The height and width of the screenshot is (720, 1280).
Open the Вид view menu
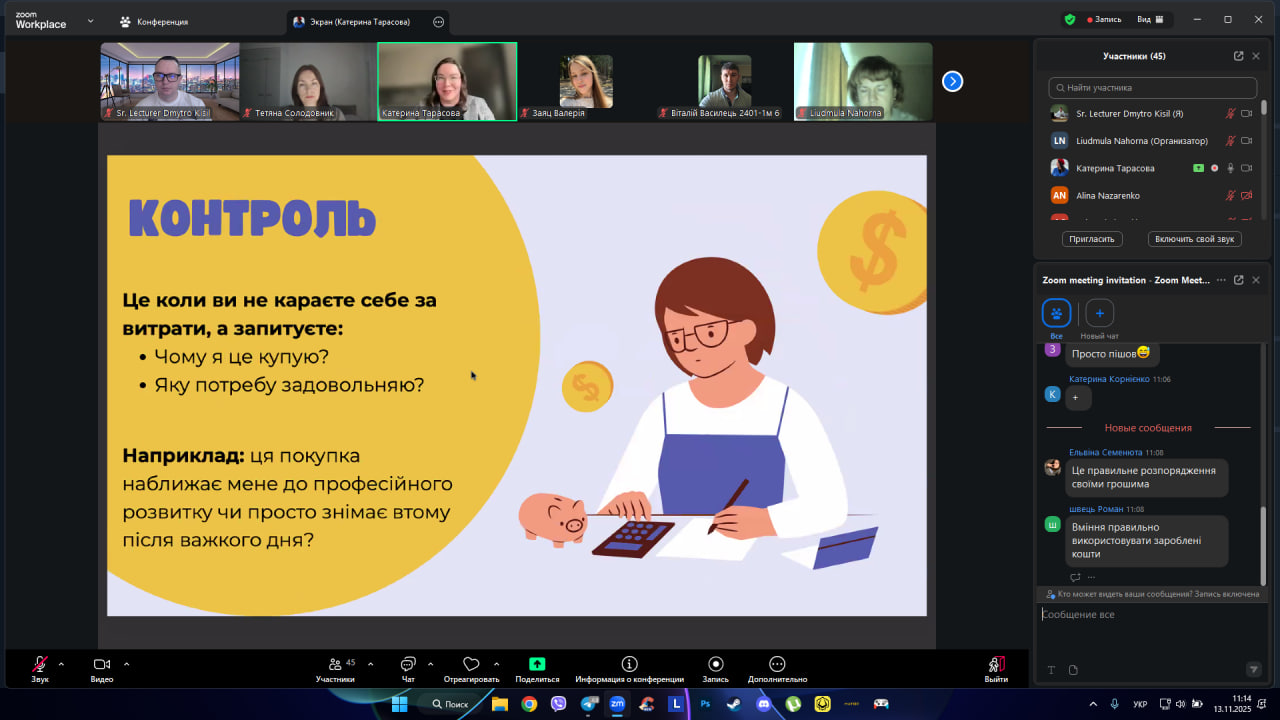1152,19
